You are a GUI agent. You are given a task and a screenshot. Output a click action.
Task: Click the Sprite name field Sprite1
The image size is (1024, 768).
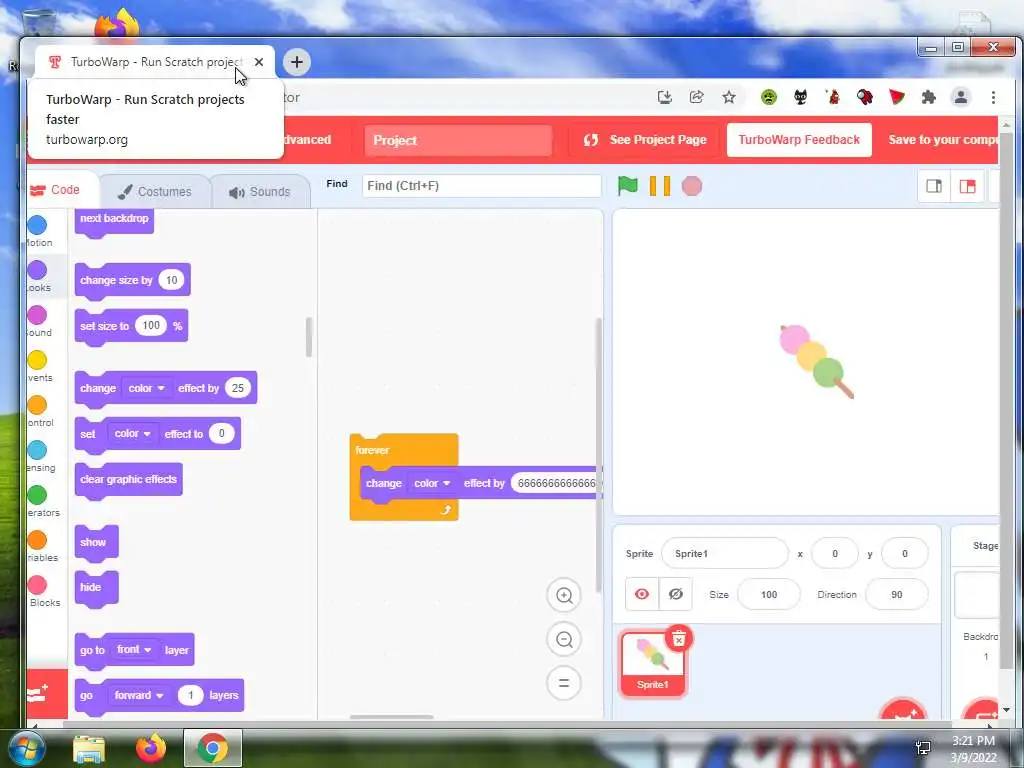tap(724, 554)
